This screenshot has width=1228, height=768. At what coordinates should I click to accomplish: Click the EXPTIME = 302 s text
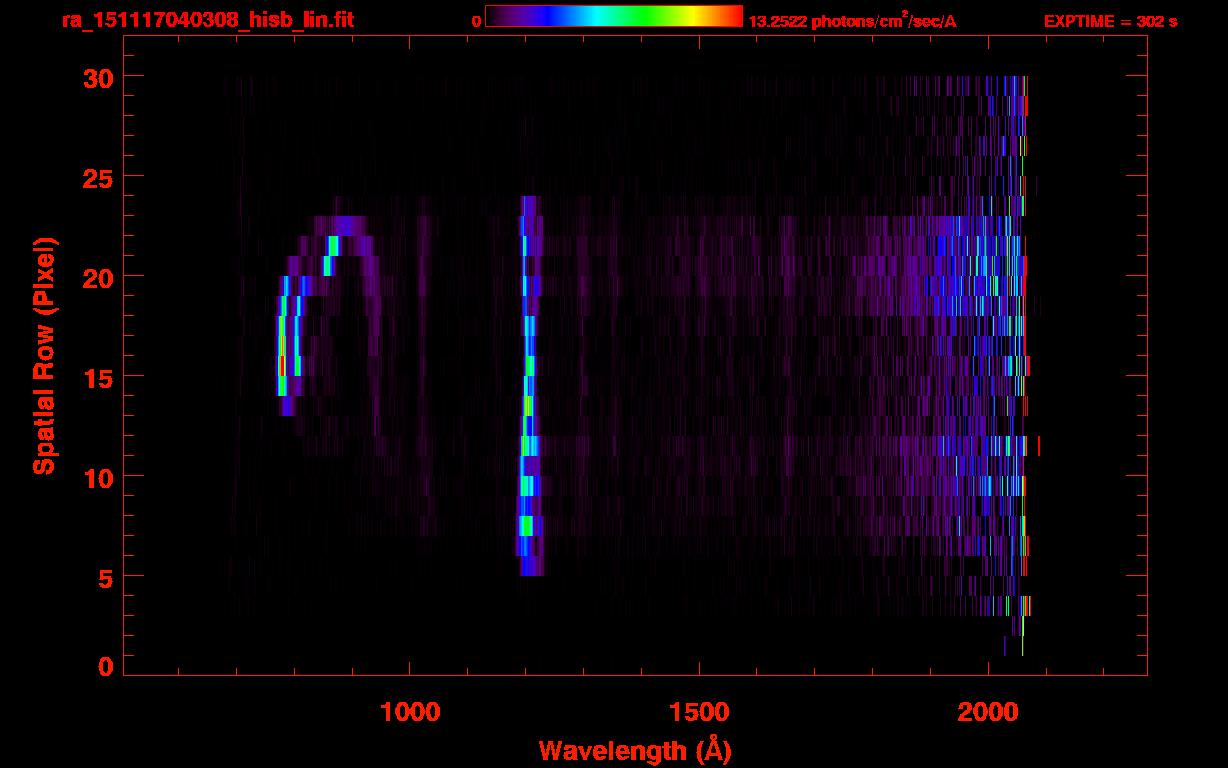point(1110,21)
